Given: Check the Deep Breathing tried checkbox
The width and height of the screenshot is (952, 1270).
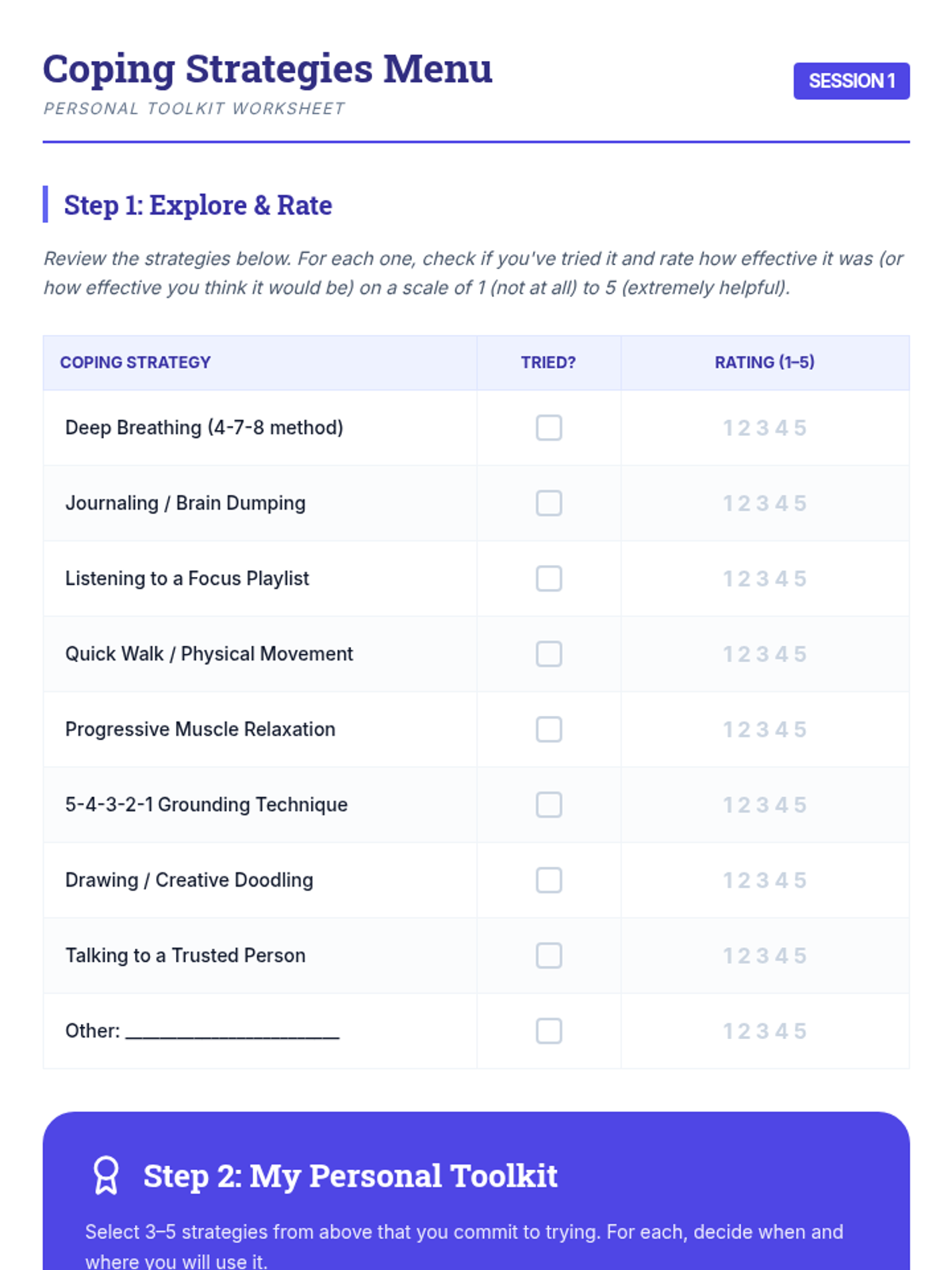Looking at the screenshot, I should [x=548, y=428].
